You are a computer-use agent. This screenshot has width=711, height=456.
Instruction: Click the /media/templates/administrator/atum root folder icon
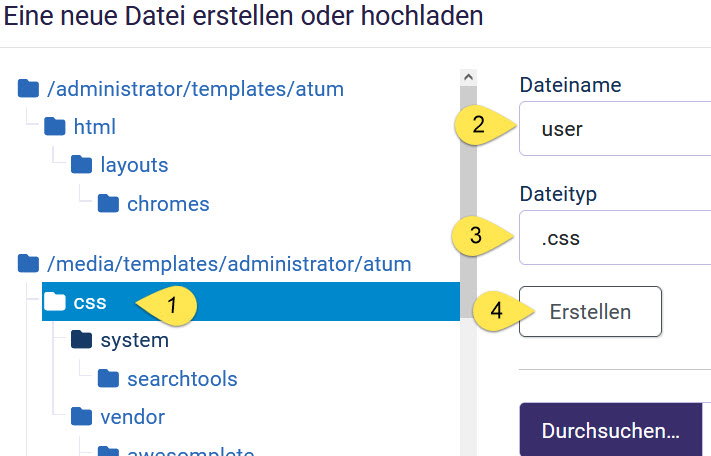[x=28, y=264]
